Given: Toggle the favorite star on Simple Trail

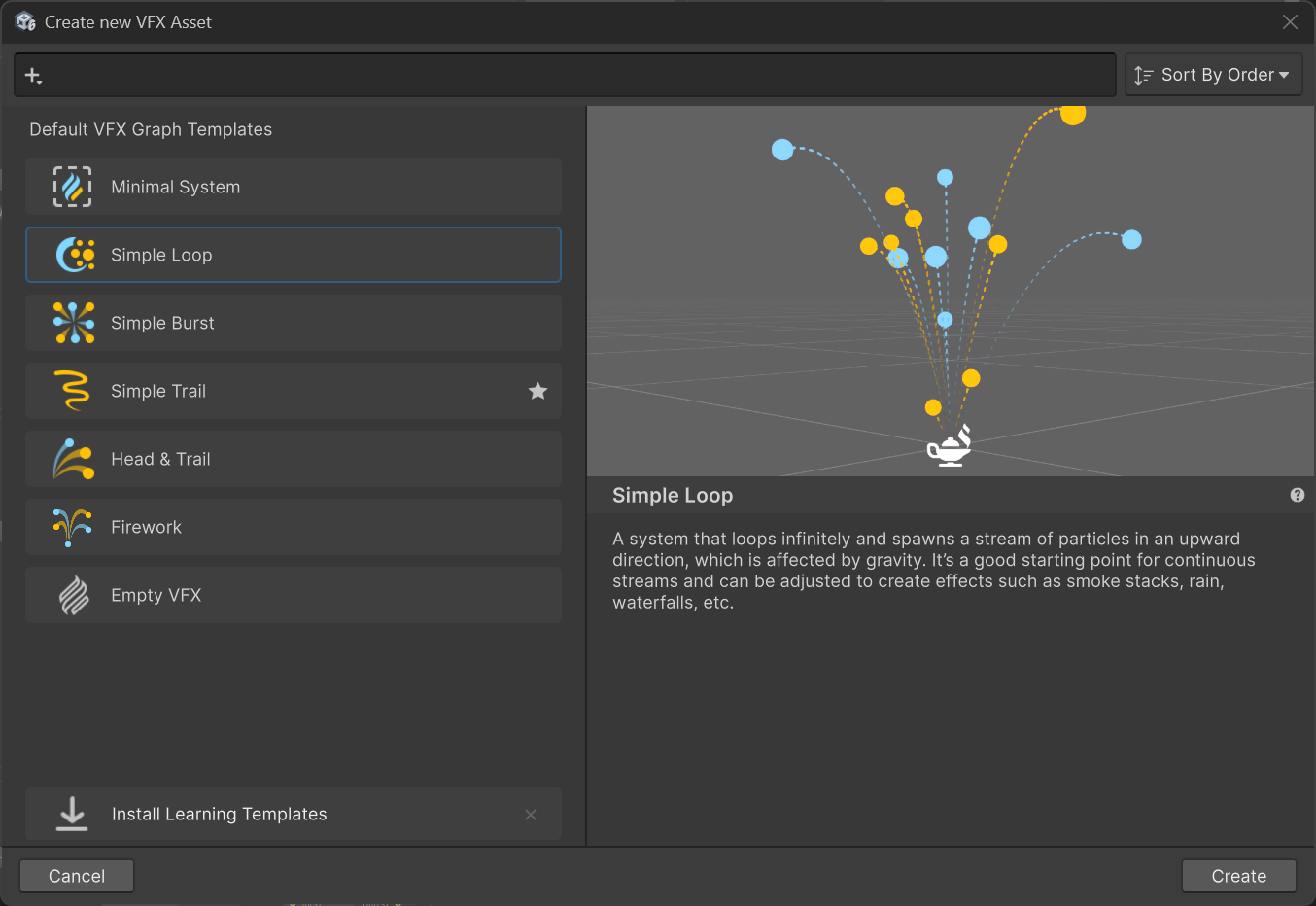Looking at the screenshot, I should (x=537, y=391).
